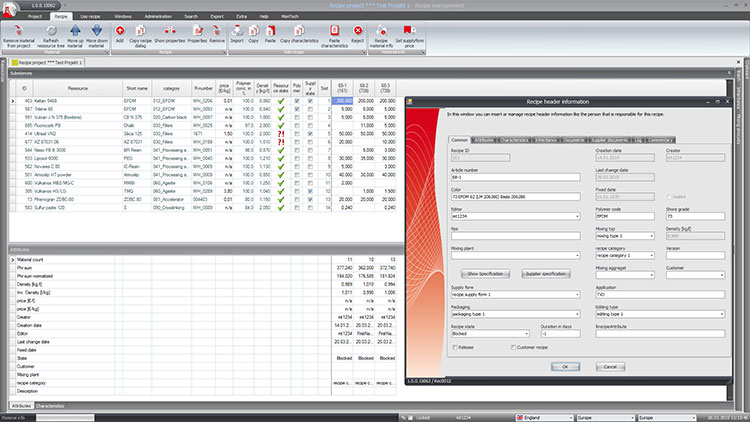Image resolution: width=750 pixels, height=422 pixels.
Task: Click Show properties ribbon icon
Action: (170, 31)
